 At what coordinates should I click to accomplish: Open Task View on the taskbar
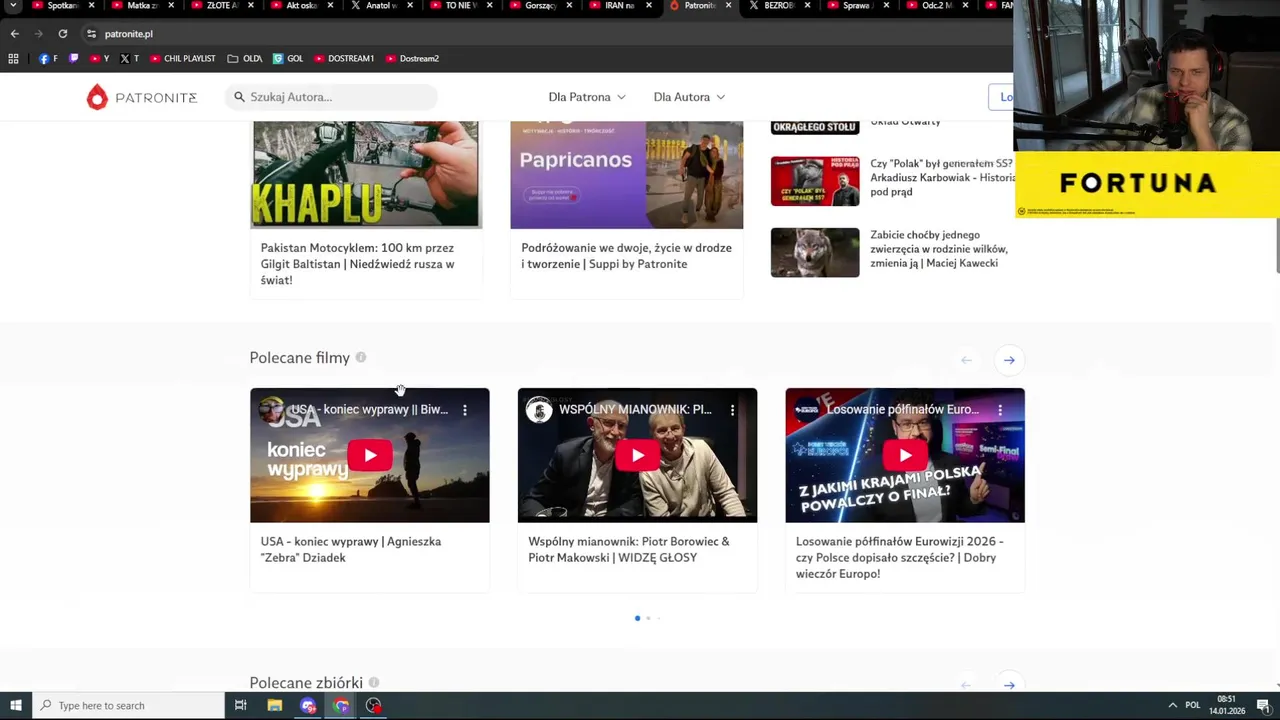[240, 705]
